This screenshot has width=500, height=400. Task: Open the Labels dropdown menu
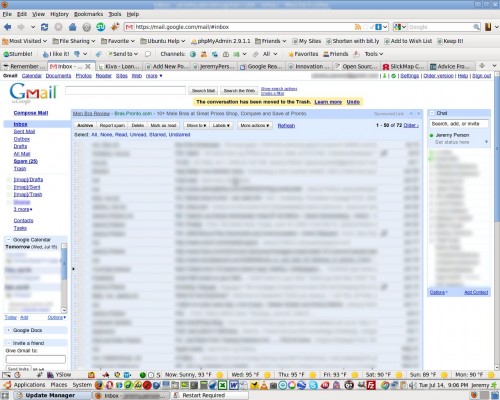(221, 125)
